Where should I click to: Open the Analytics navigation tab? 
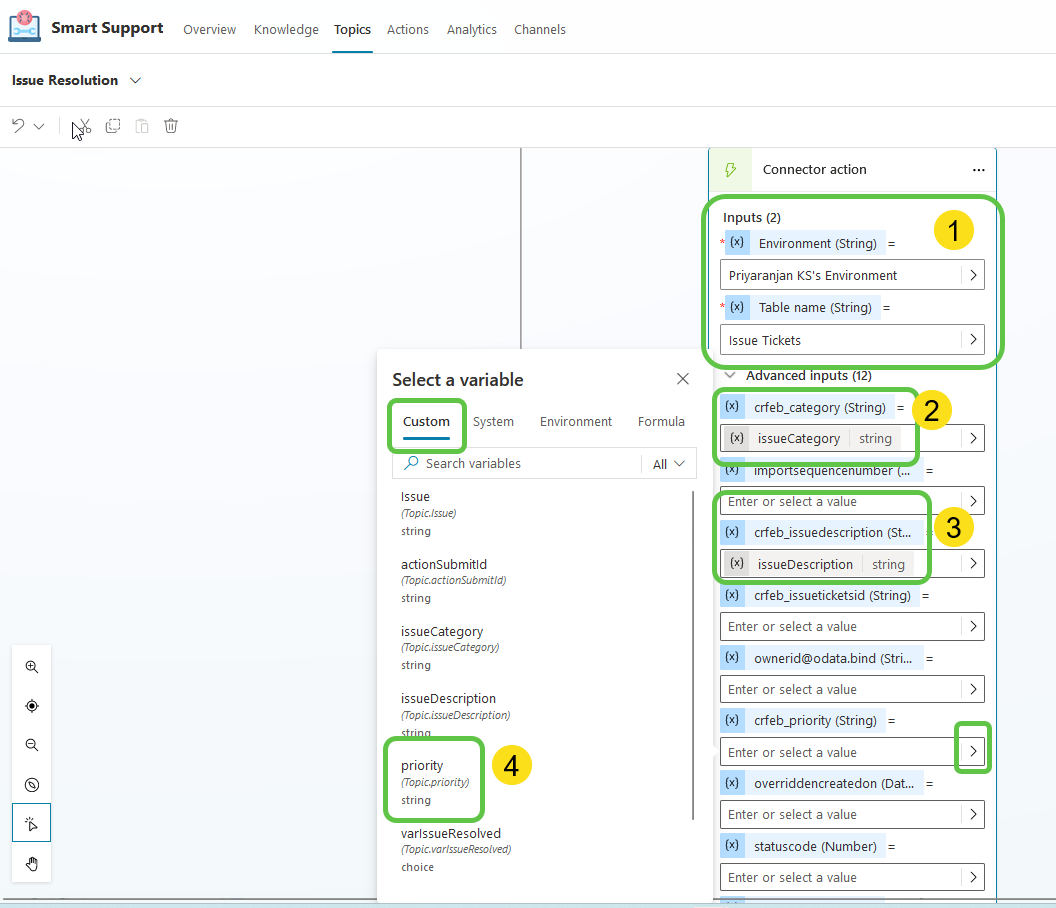point(471,29)
